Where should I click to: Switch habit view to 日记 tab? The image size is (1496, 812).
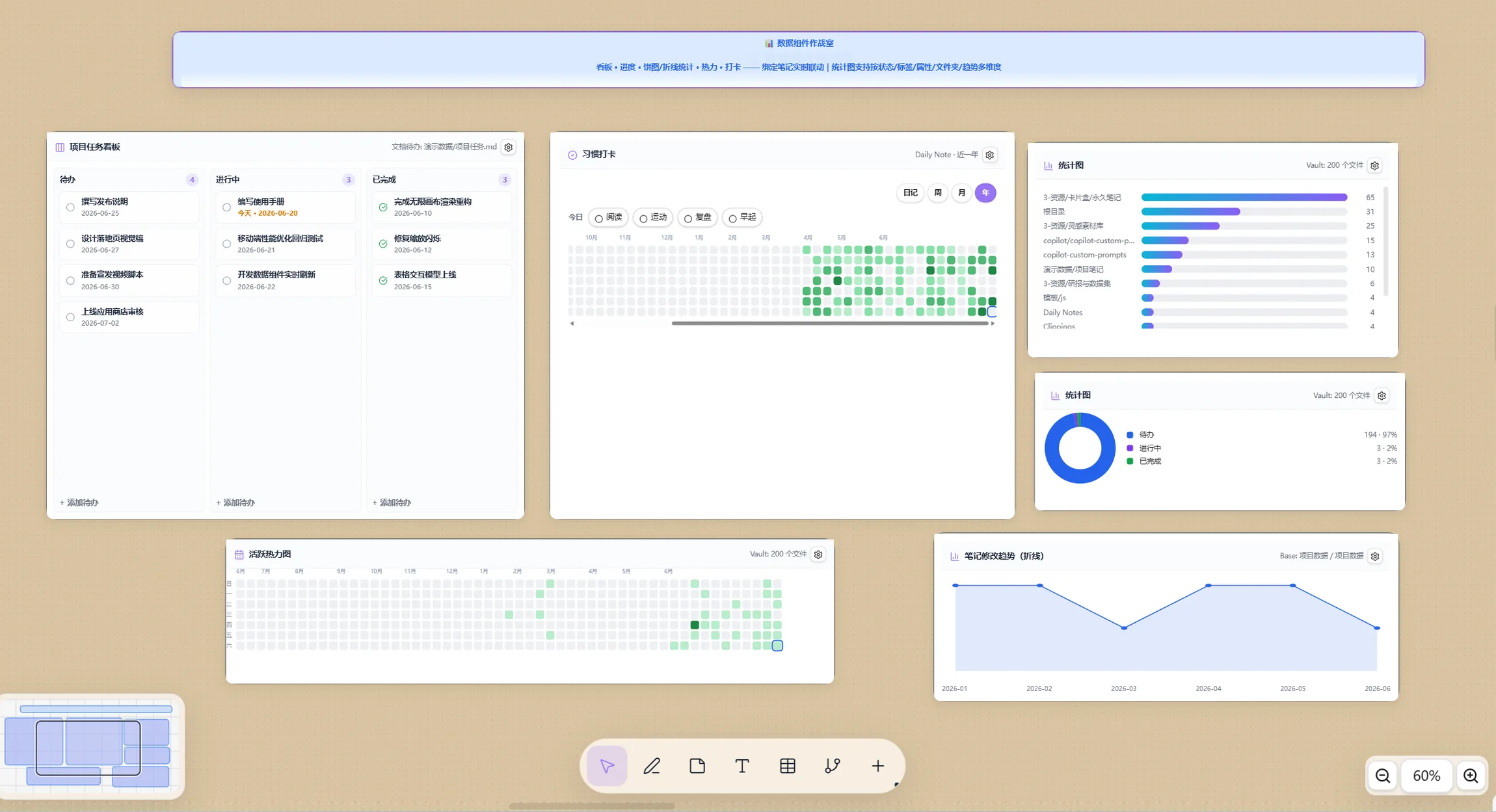[911, 192]
